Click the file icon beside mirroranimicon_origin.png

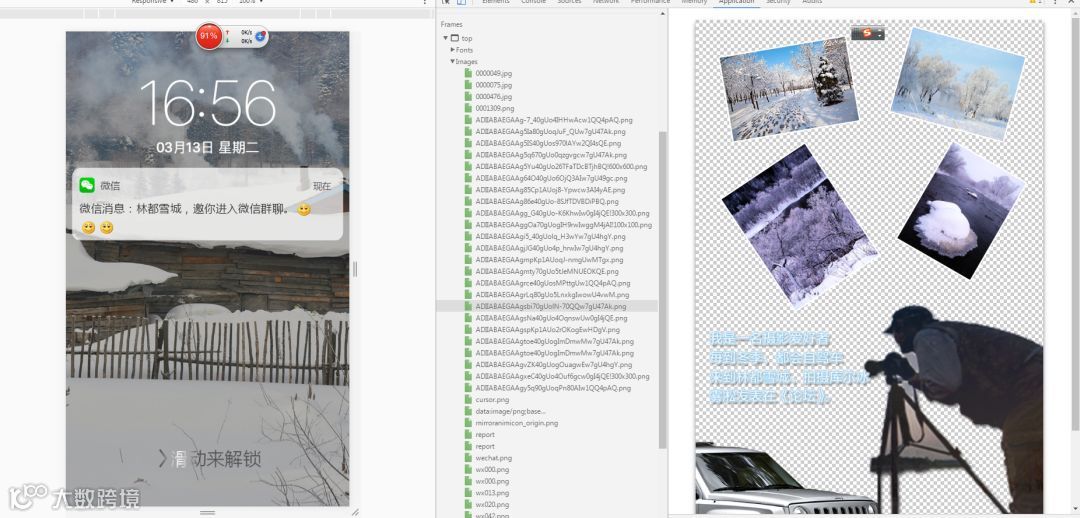click(x=468, y=423)
